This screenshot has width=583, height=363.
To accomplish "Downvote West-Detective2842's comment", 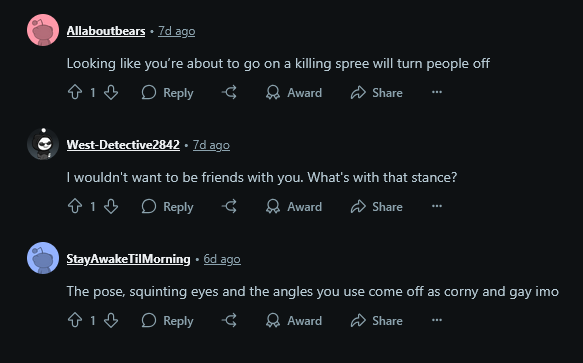I will pos(111,206).
